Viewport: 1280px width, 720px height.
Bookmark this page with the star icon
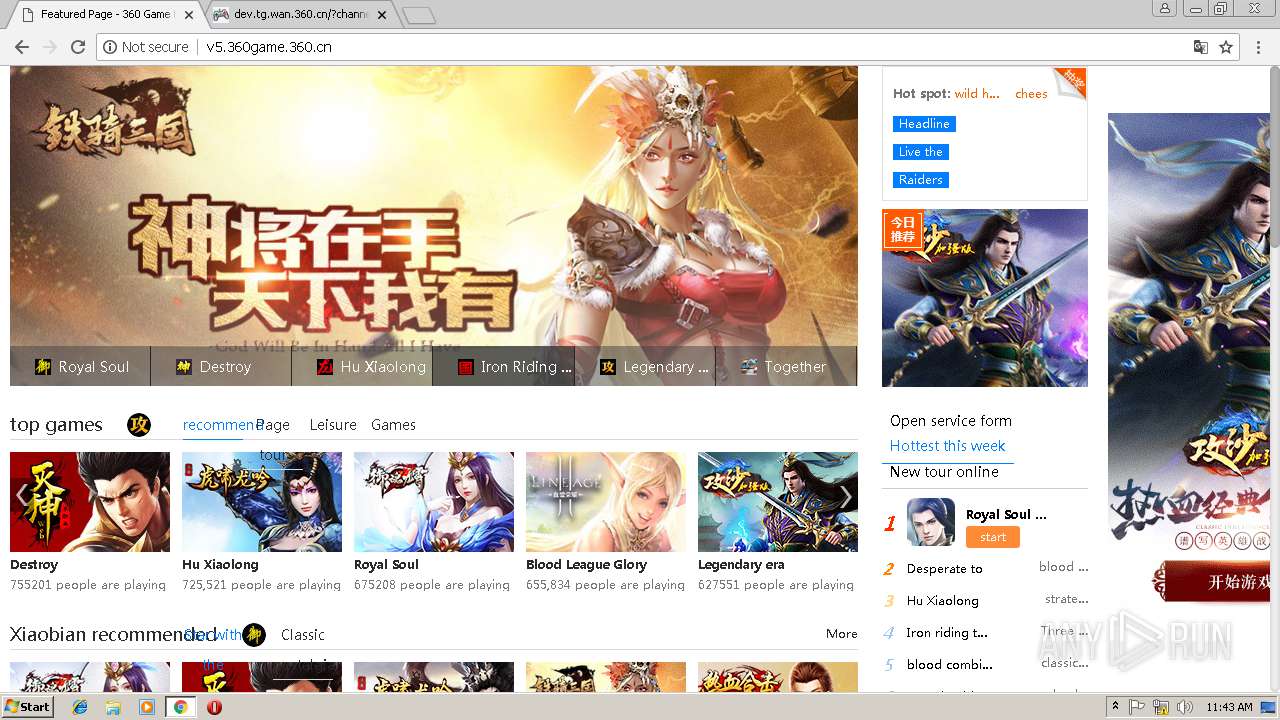tap(1226, 47)
